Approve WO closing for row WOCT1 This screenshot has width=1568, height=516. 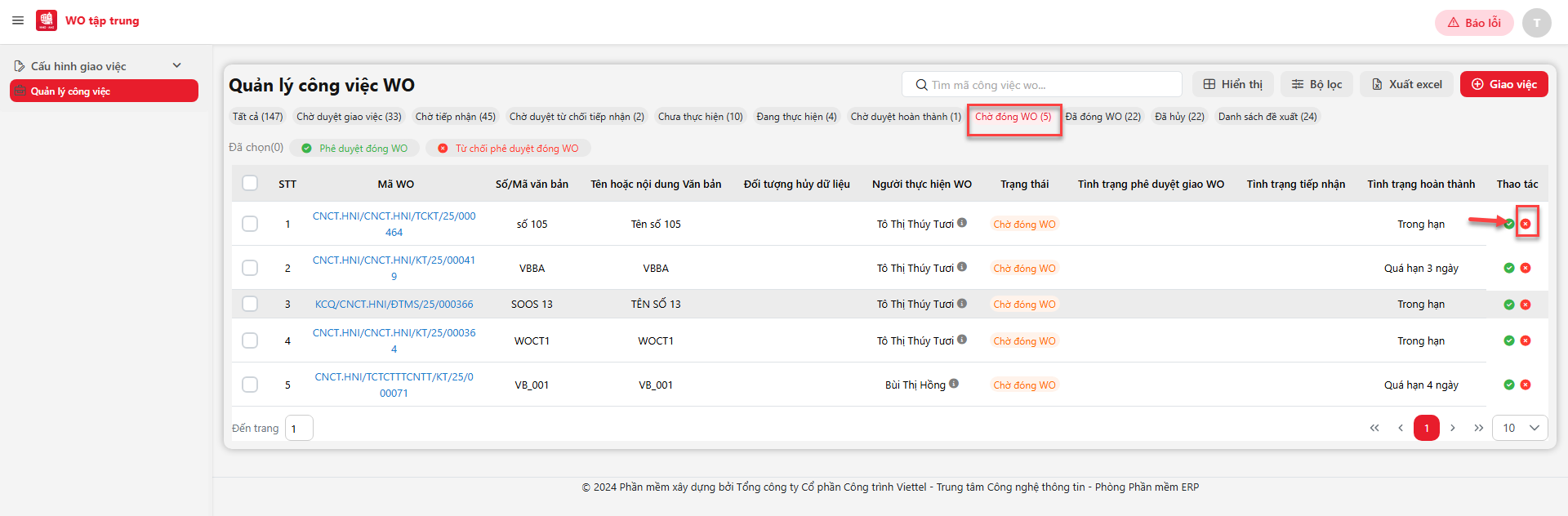pyautogui.click(x=1509, y=340)
